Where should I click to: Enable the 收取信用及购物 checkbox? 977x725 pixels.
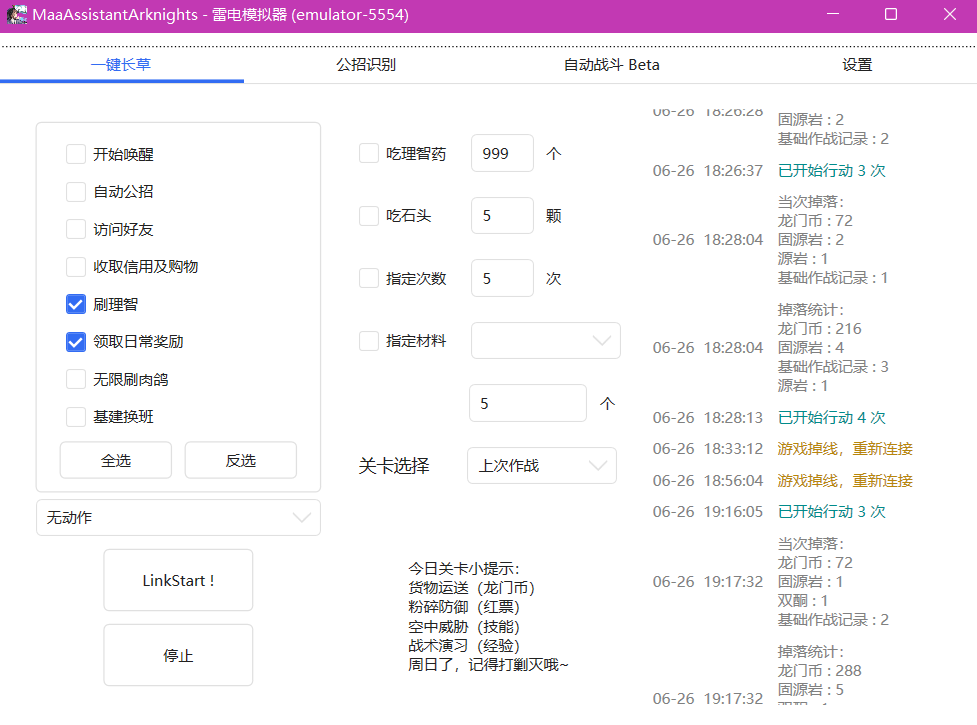(76, 267)
